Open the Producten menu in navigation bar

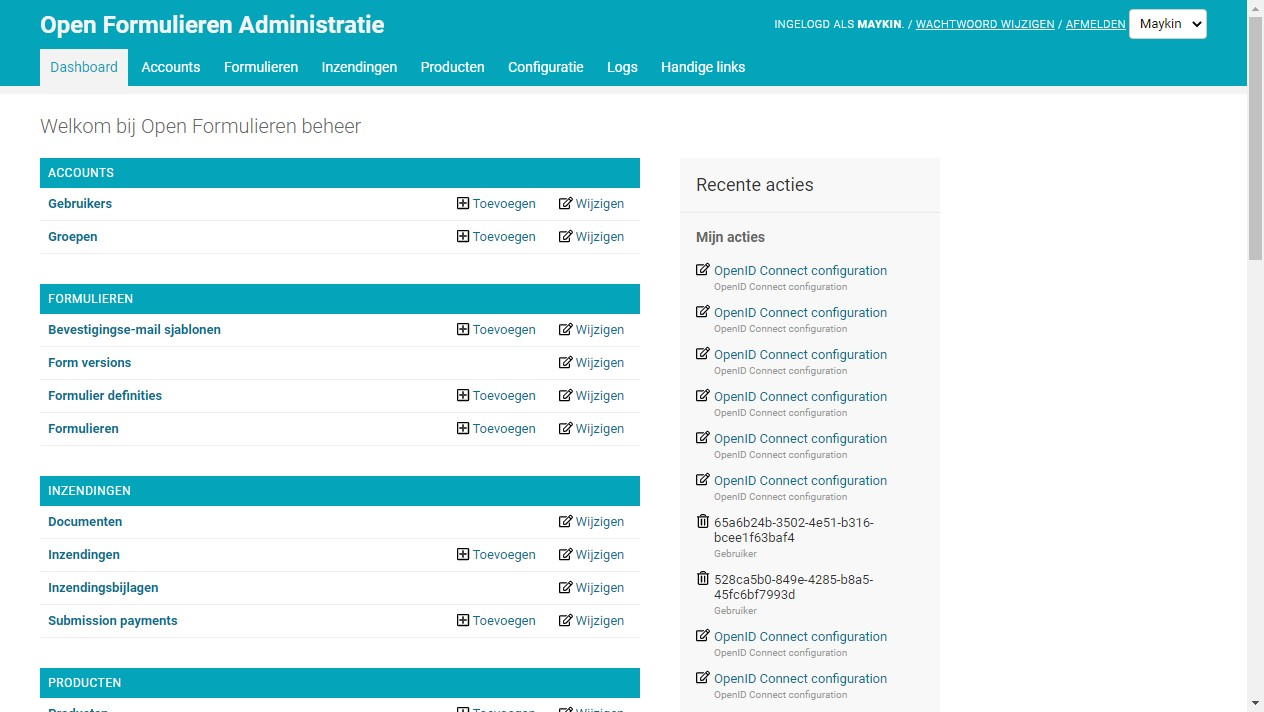452,67
